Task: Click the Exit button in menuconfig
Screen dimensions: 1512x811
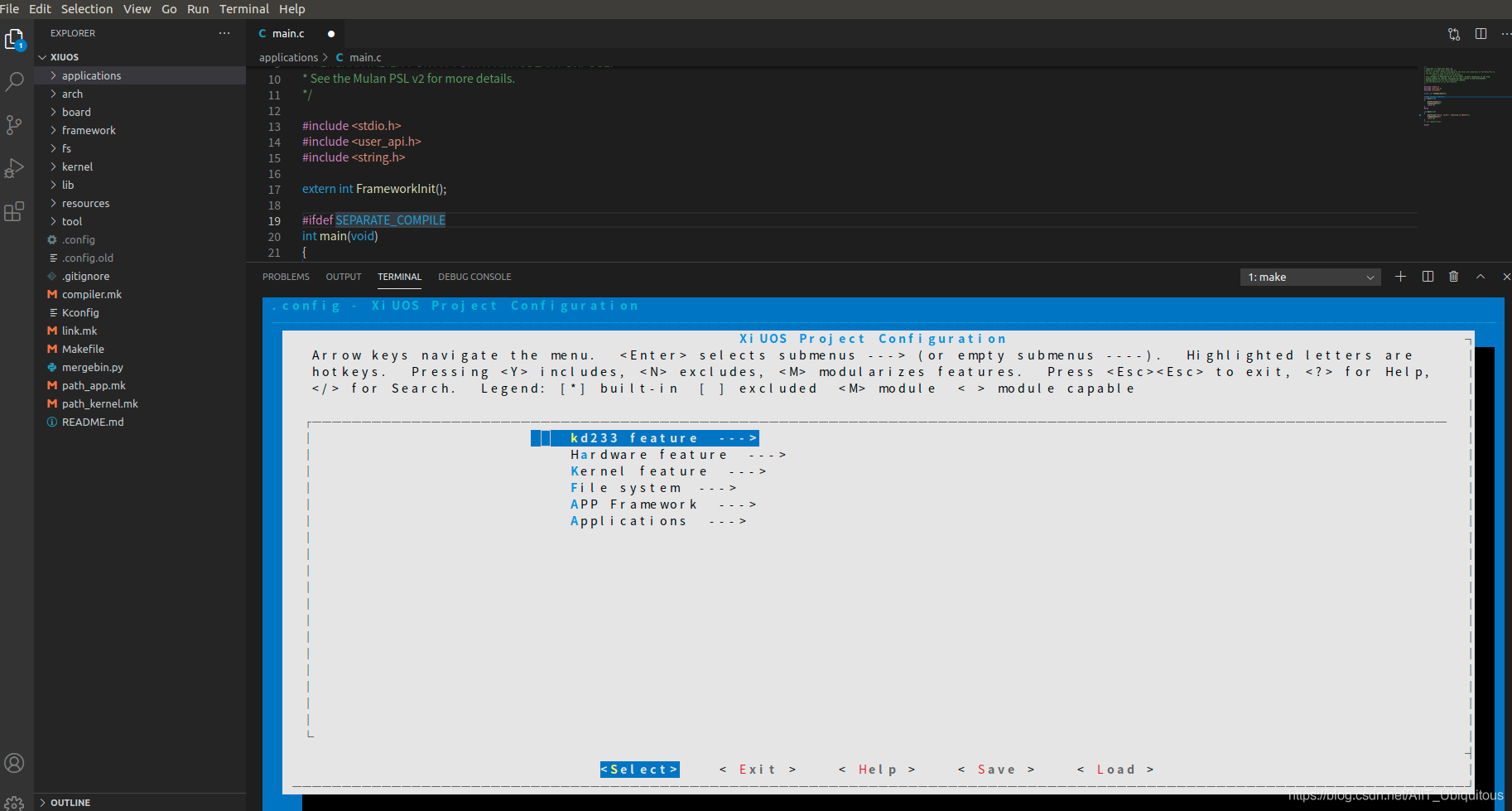Action: coord(758,770)
